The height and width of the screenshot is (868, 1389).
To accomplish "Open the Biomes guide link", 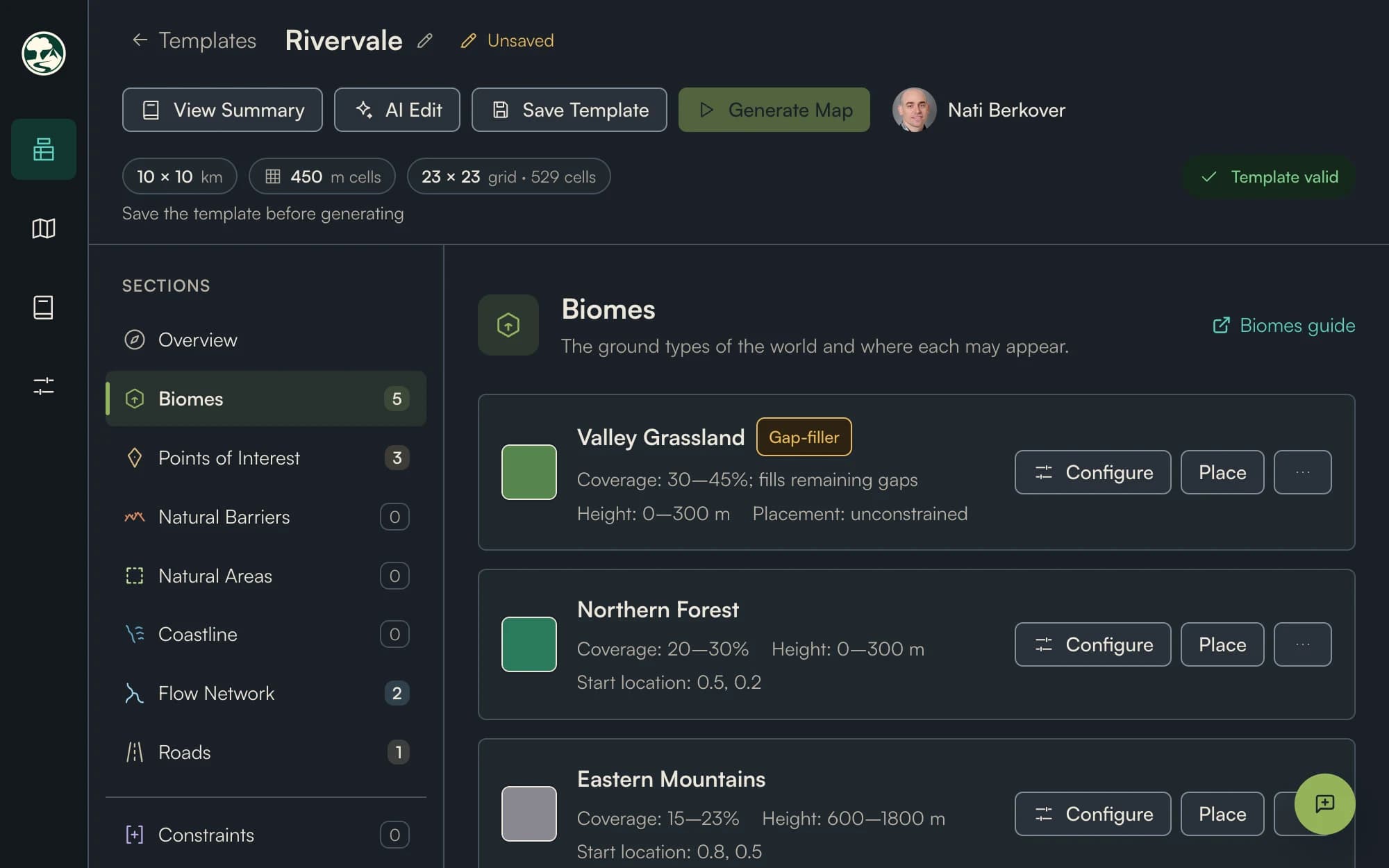I will pyautogui.click(x=1283, y=325).
